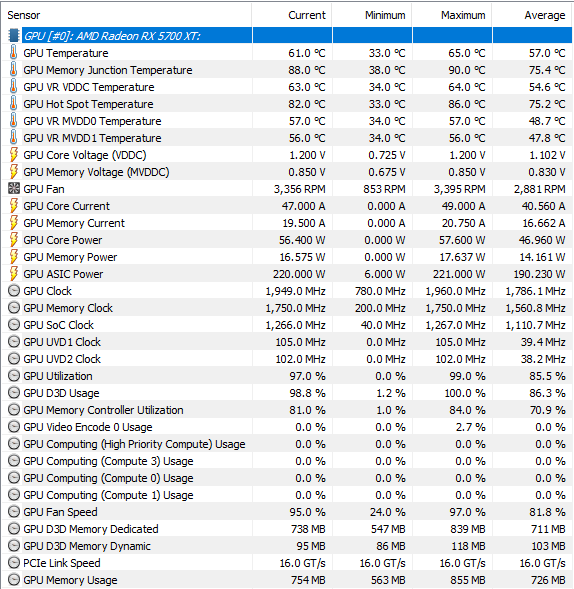574x589 pixels.
Task: Select GPU Video Encode 0 Usage label
Action: (x=88, y=427)
